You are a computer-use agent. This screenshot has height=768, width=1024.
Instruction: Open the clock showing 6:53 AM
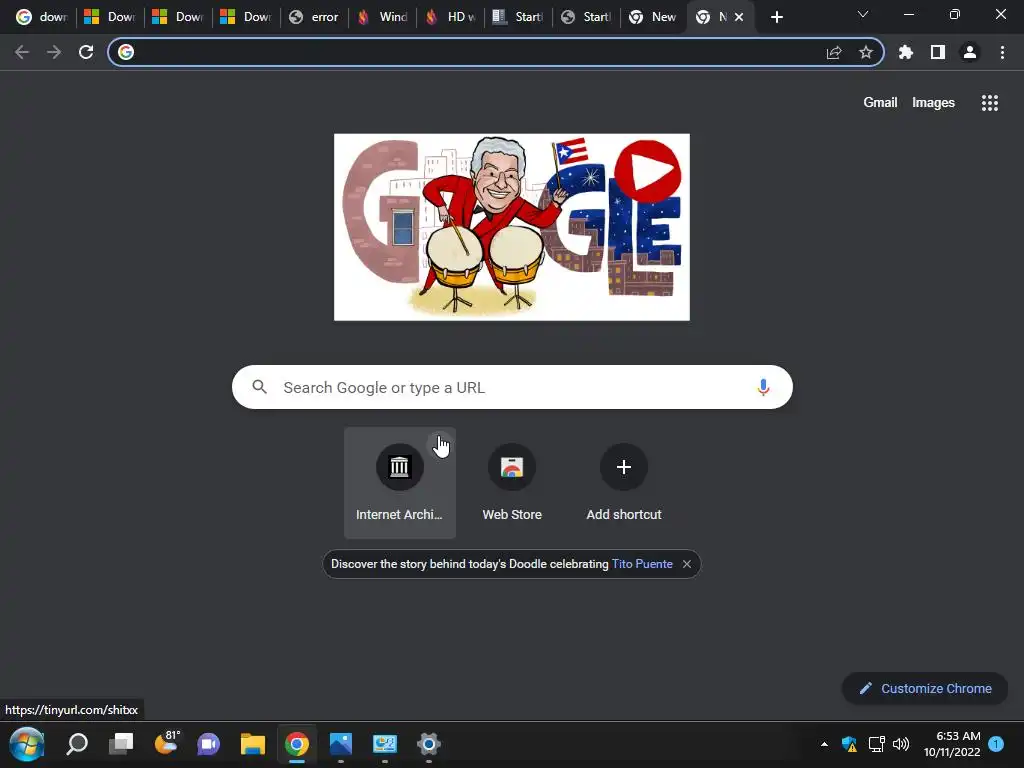point(952,744)
